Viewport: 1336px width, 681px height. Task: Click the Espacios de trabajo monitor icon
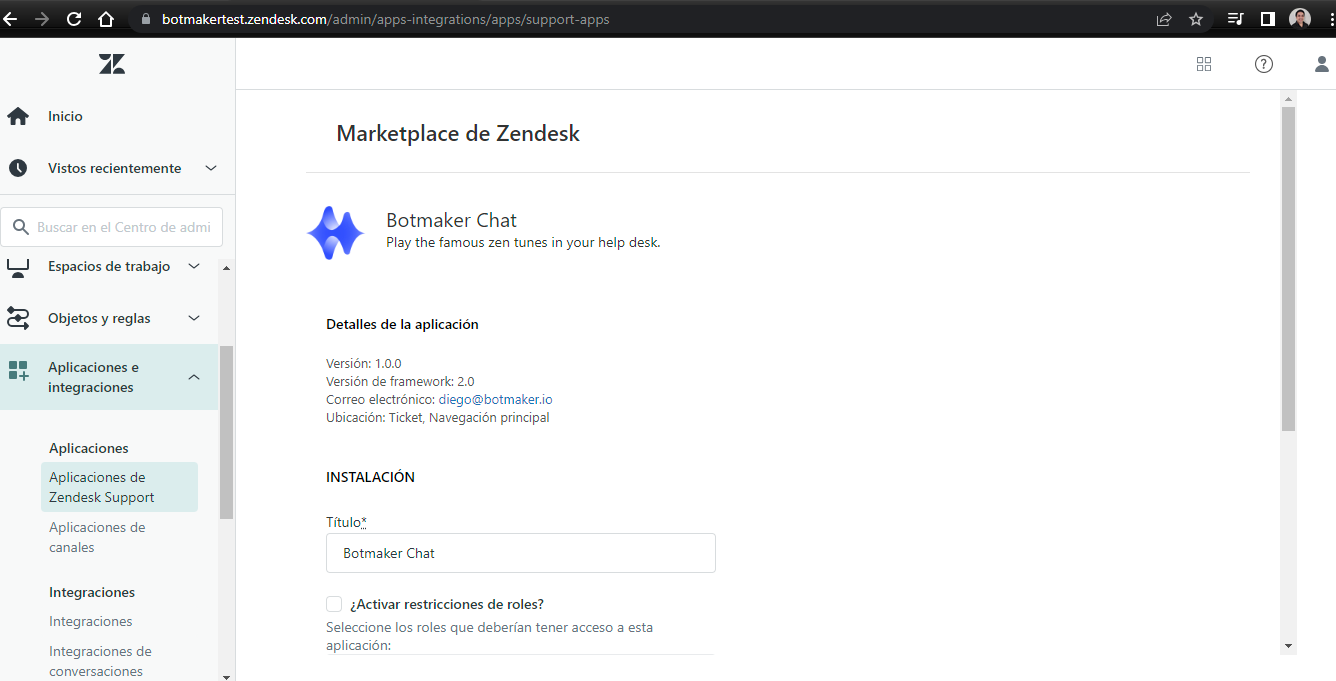18,267
